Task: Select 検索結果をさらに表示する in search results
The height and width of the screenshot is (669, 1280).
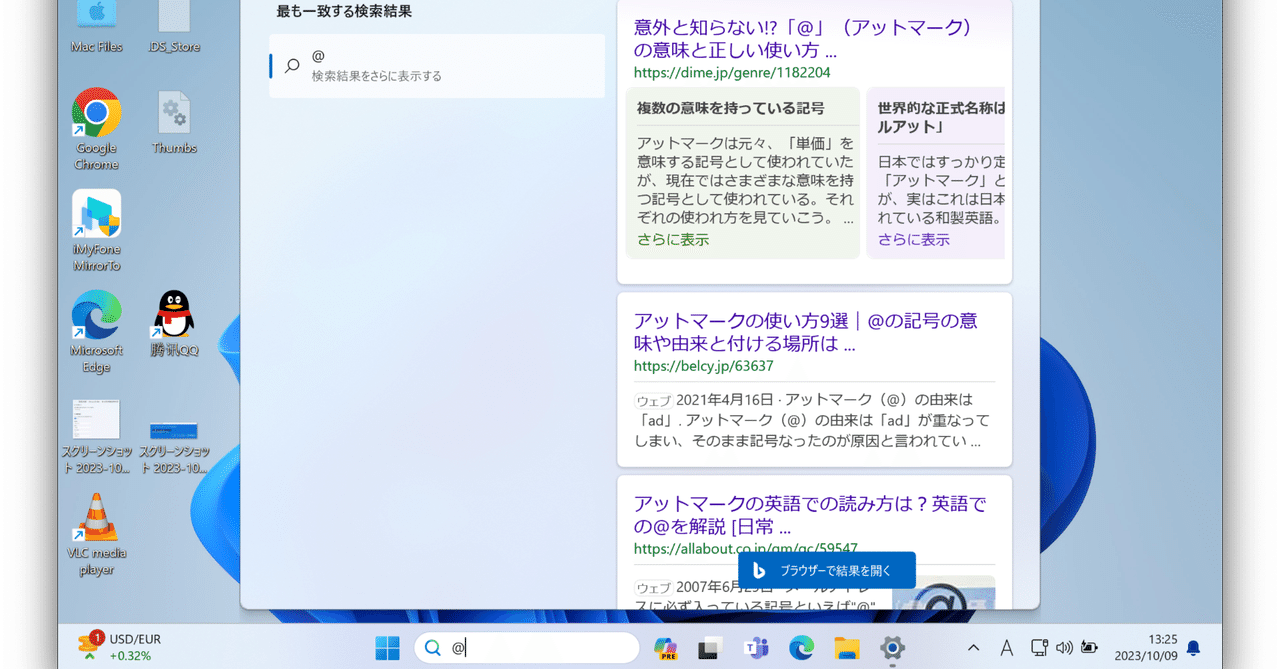Action: 436,66
